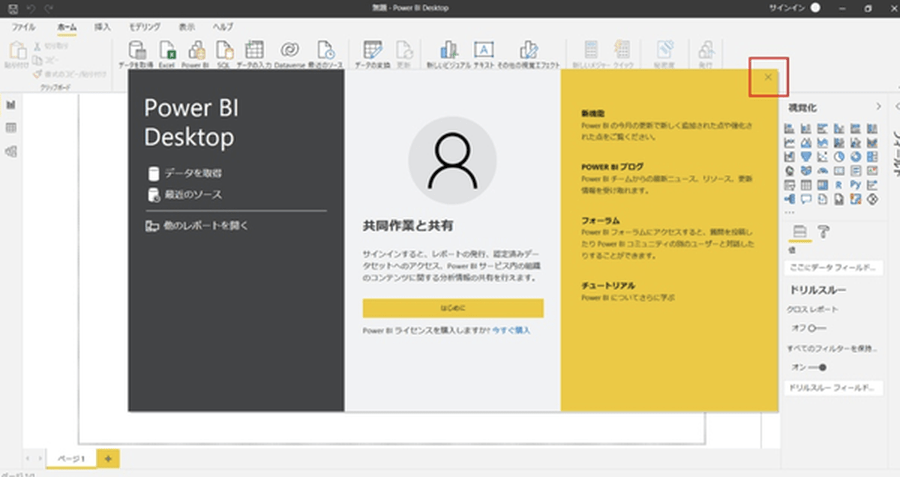Open Data view in left sidebar
Image resolution: width=900 pixels, height=477 pixels.
pos(11,128)
